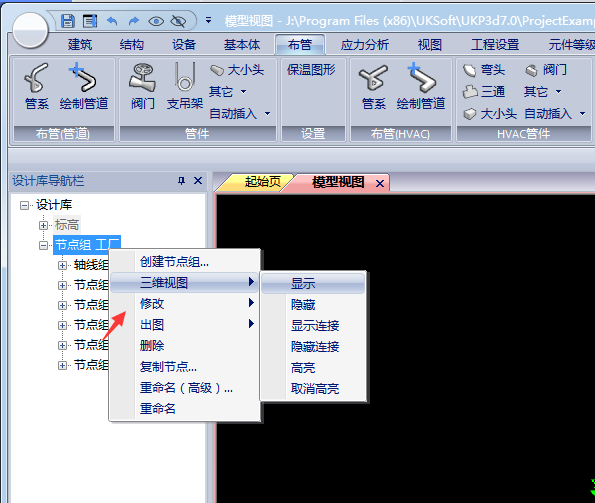
Task: Choose 隐藏 in the 三维视图 submenu
Action: 303,305
